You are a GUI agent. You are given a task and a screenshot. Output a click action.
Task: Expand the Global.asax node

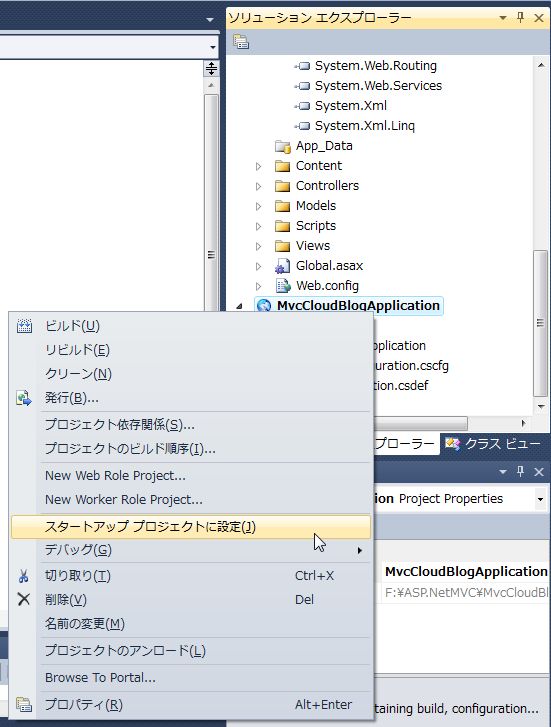coord(259,267)
